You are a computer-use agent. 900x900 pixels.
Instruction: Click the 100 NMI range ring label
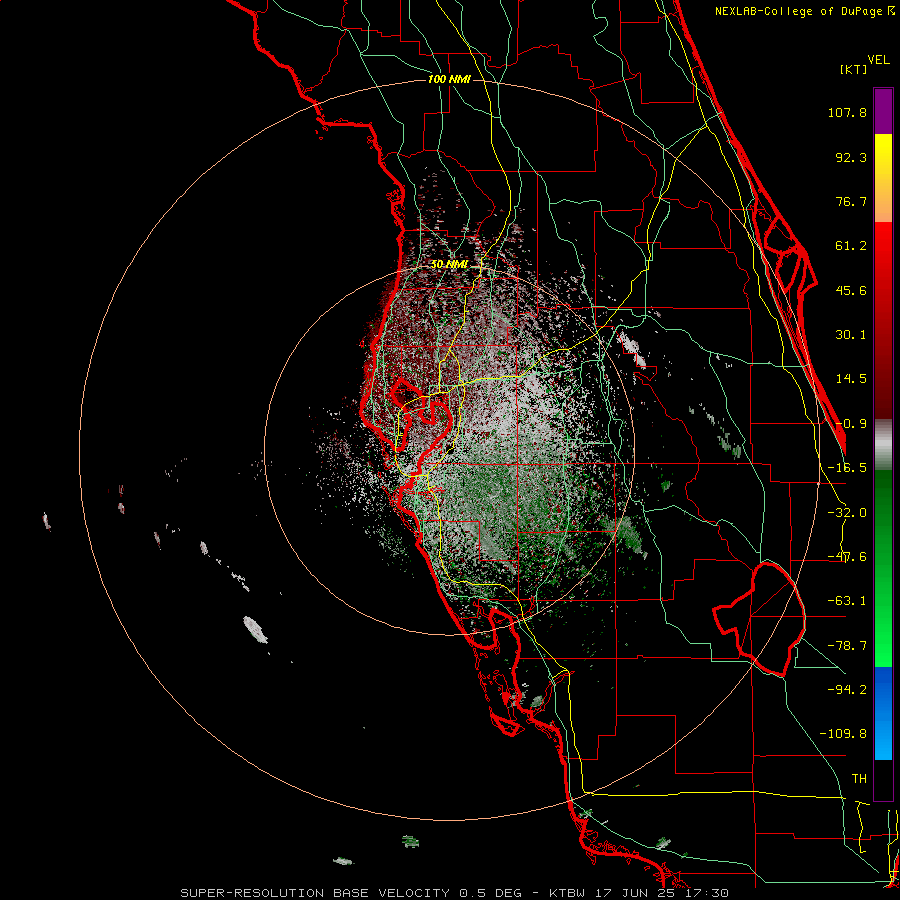tap(449, 79)
